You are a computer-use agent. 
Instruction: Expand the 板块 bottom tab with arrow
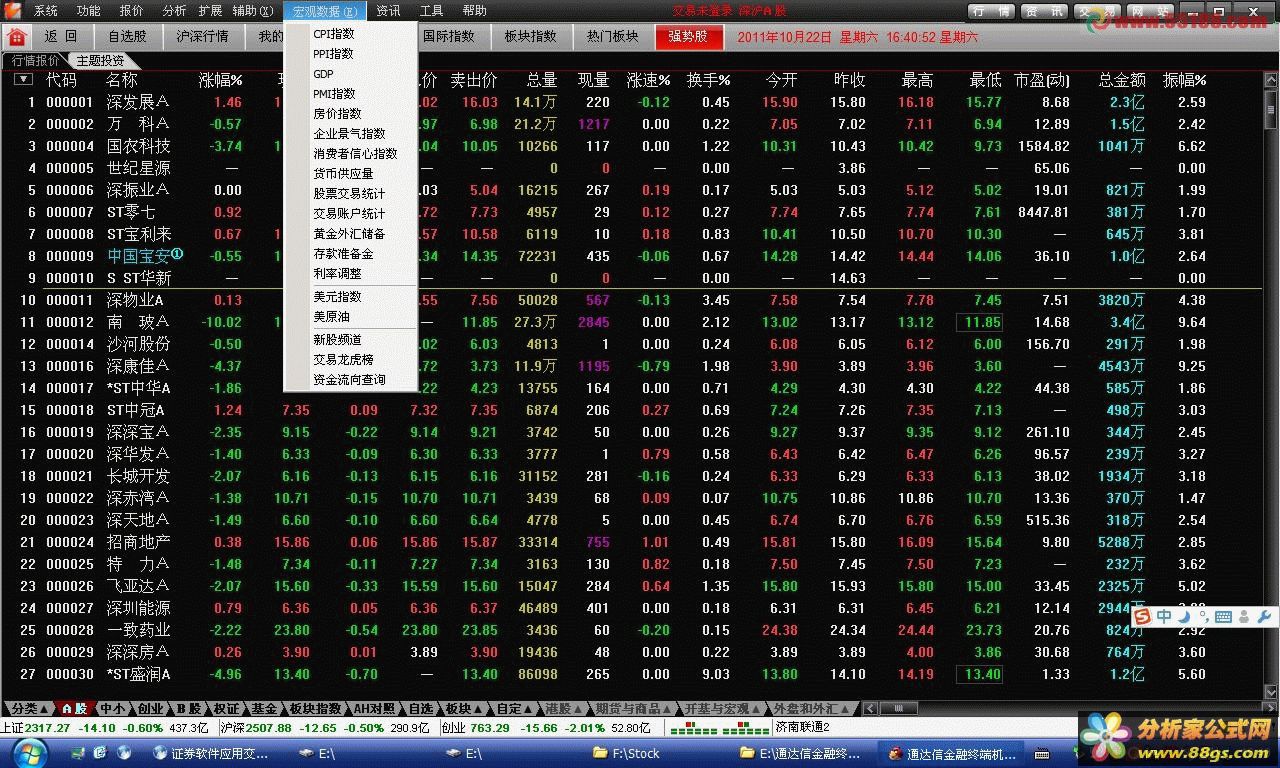(464, 708)
